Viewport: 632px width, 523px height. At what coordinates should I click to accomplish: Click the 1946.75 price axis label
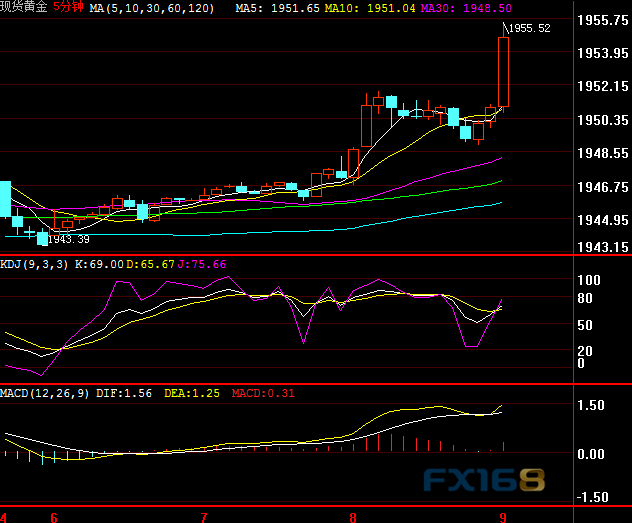(x=603, y=187)
